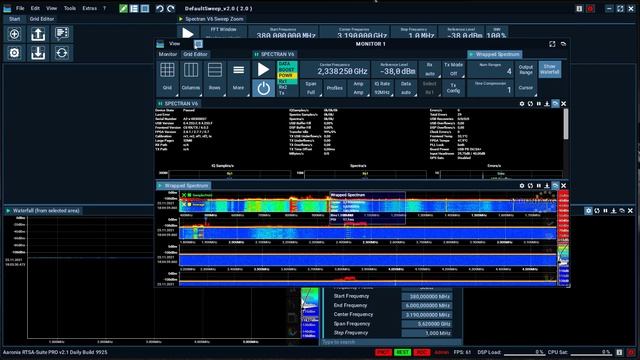Edit the Center Frequency 2,338250 GHz field

click(335, 69)
